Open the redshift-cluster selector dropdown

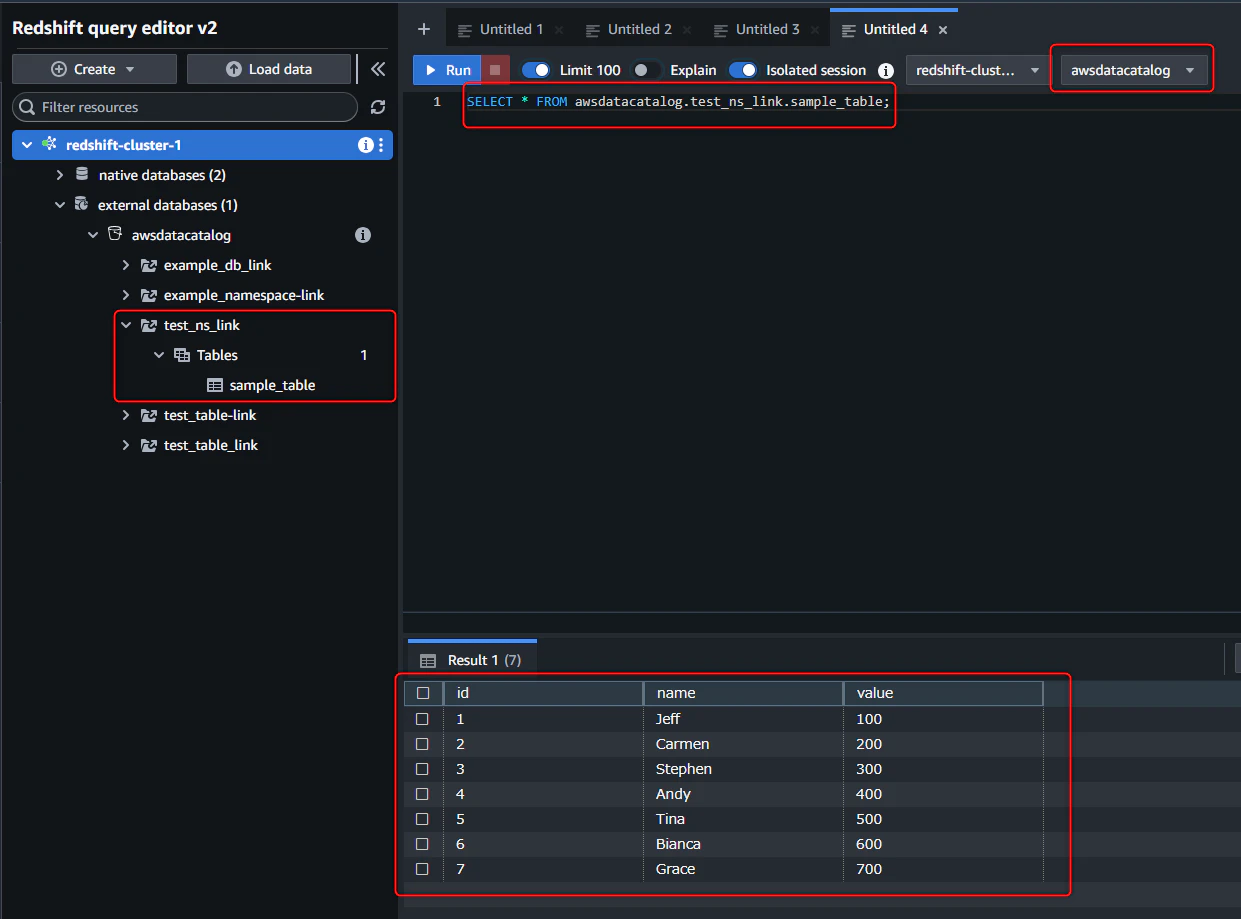977,70
